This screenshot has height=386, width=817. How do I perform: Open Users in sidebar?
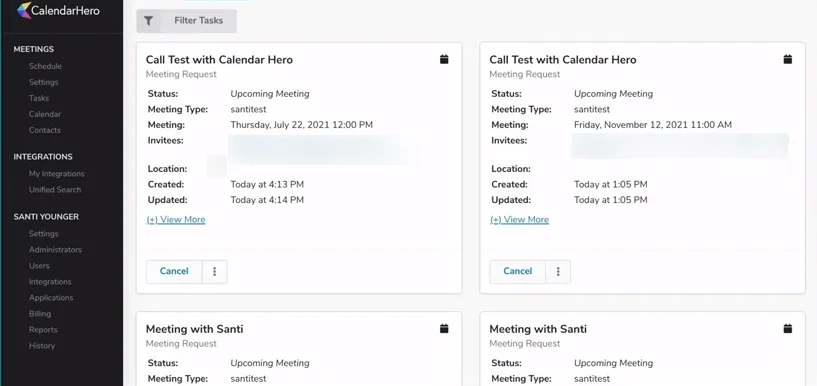pos(39,266)
